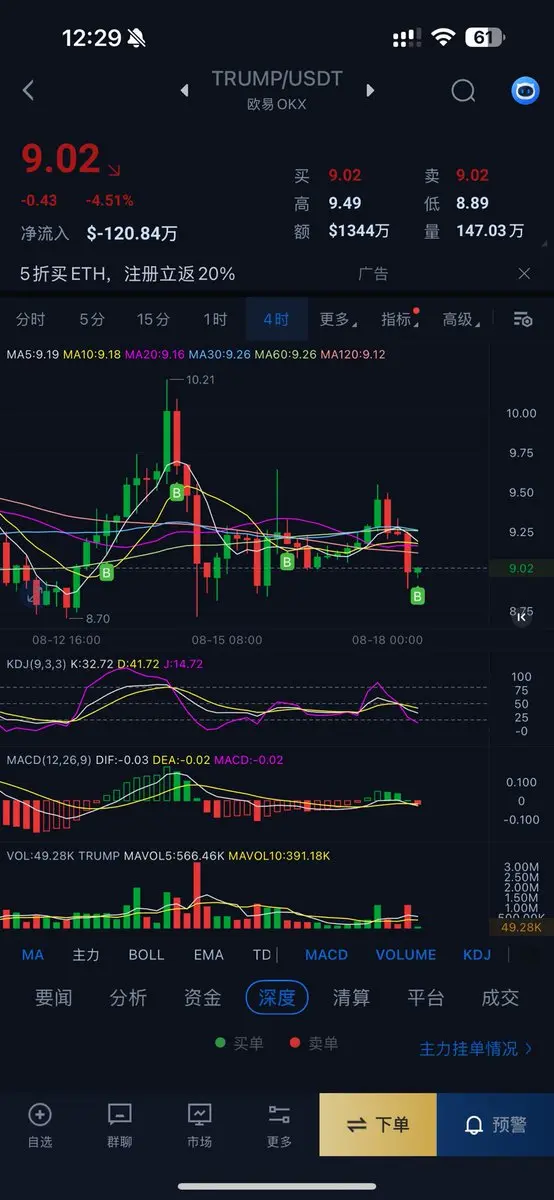Open 清算 liquidation tab

click(351, 997)
